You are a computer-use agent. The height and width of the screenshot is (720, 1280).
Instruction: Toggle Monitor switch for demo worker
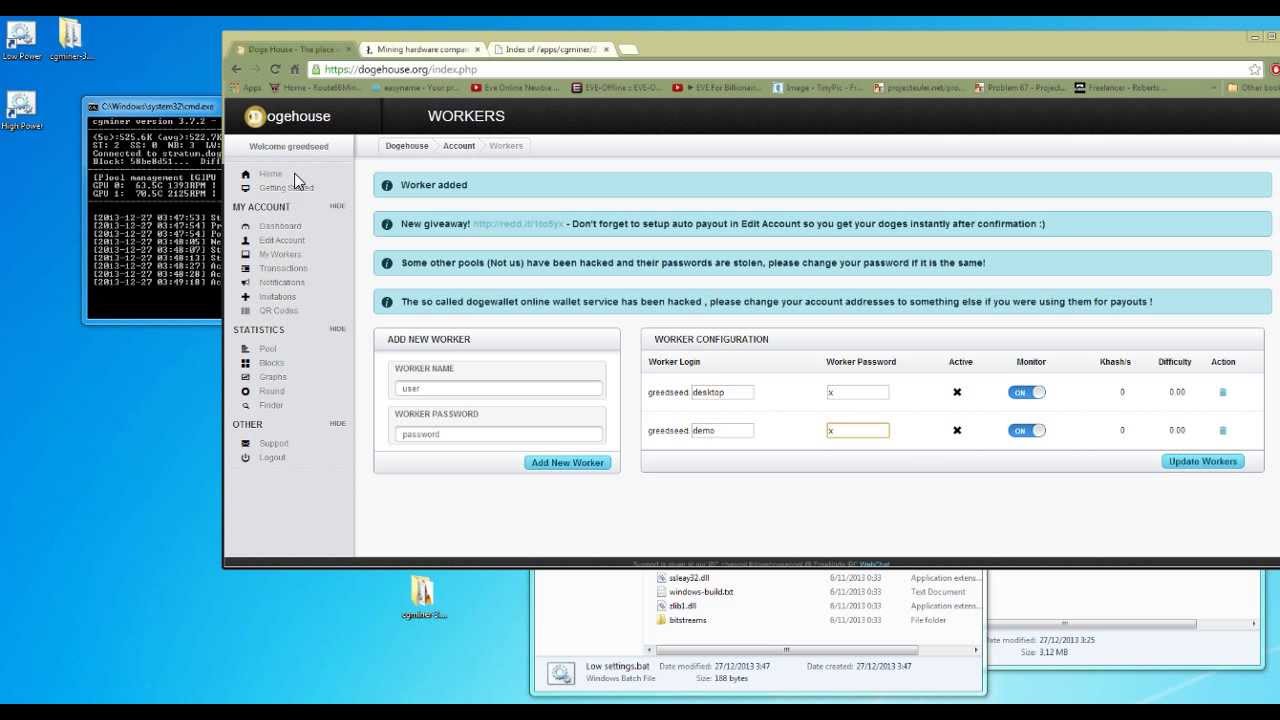tap(1026, 430)
